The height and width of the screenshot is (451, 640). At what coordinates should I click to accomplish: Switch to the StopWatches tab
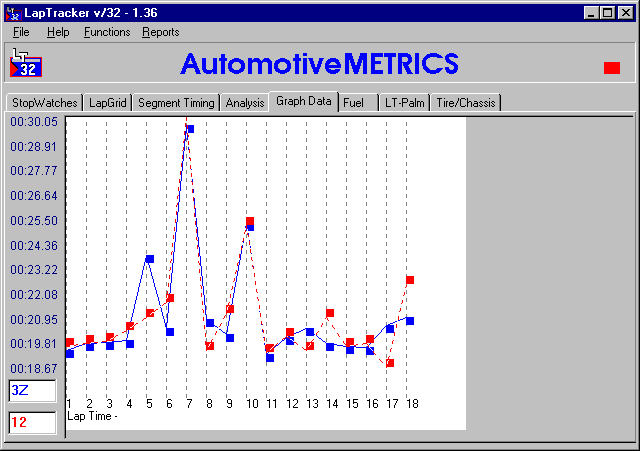(x=44, y=102)
